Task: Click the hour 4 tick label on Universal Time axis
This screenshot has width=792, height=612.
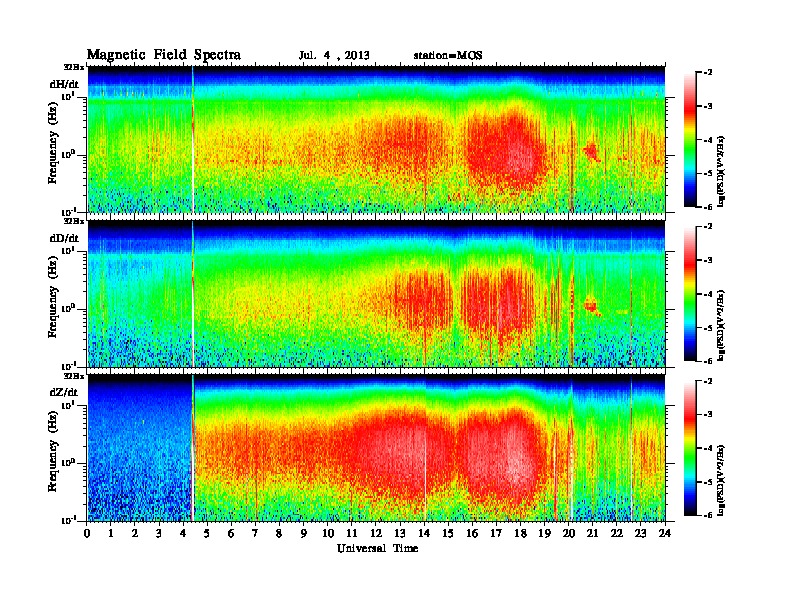Action: (x=183, y=533)
